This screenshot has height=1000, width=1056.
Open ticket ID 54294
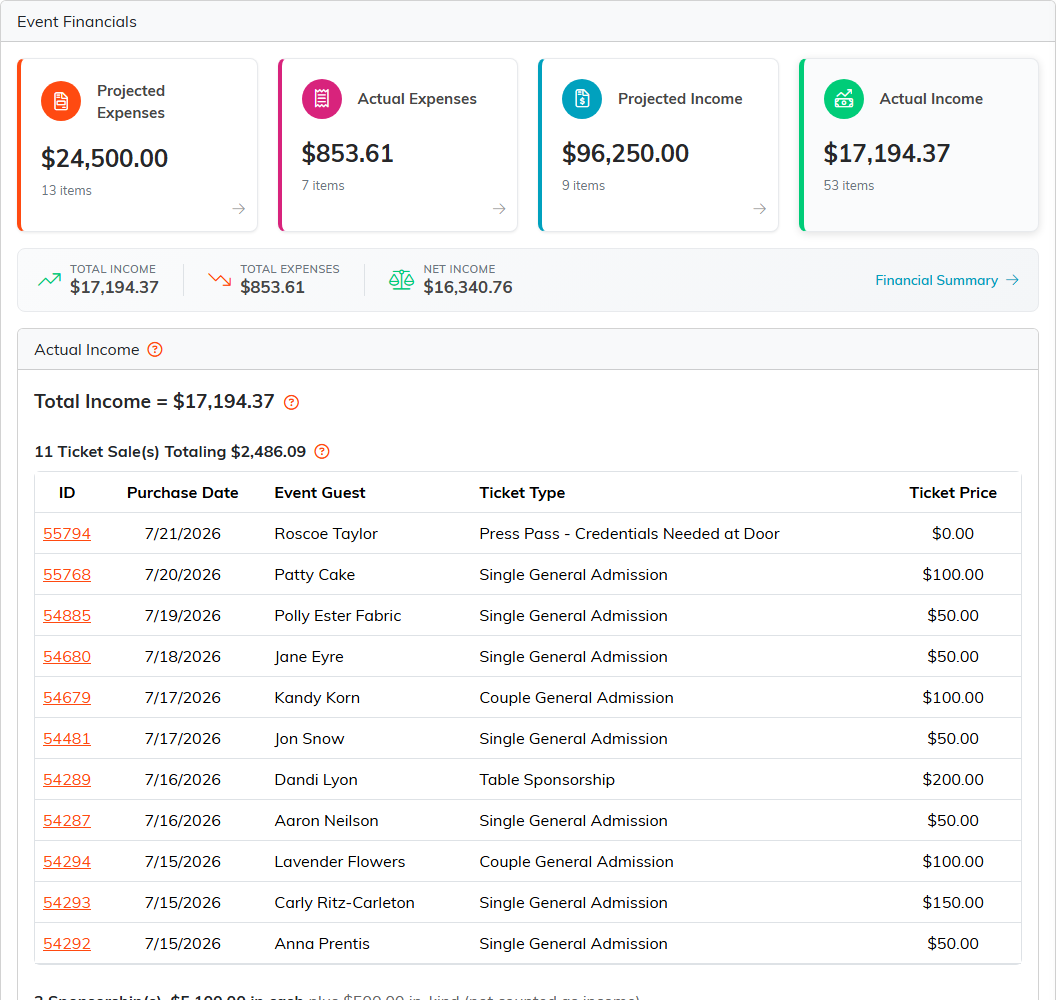pos(67,862)
